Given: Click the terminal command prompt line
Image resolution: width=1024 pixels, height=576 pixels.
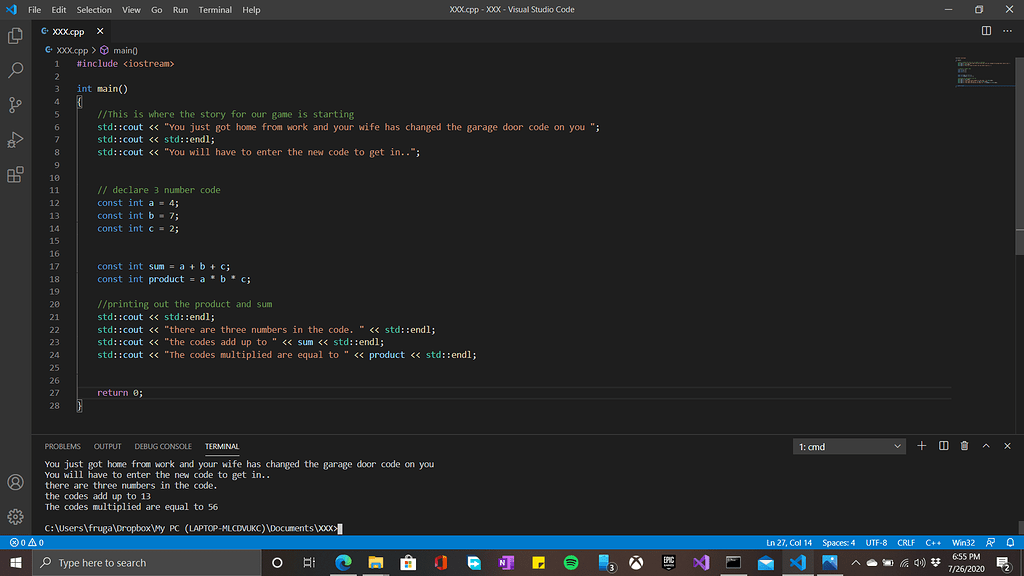Looking at the screenshot, I should tap(193, 528).
